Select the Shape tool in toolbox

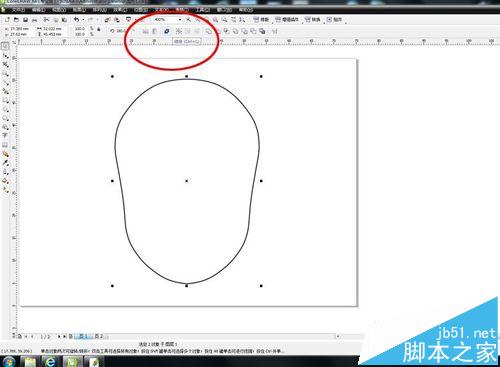click(x=5, y=55)
